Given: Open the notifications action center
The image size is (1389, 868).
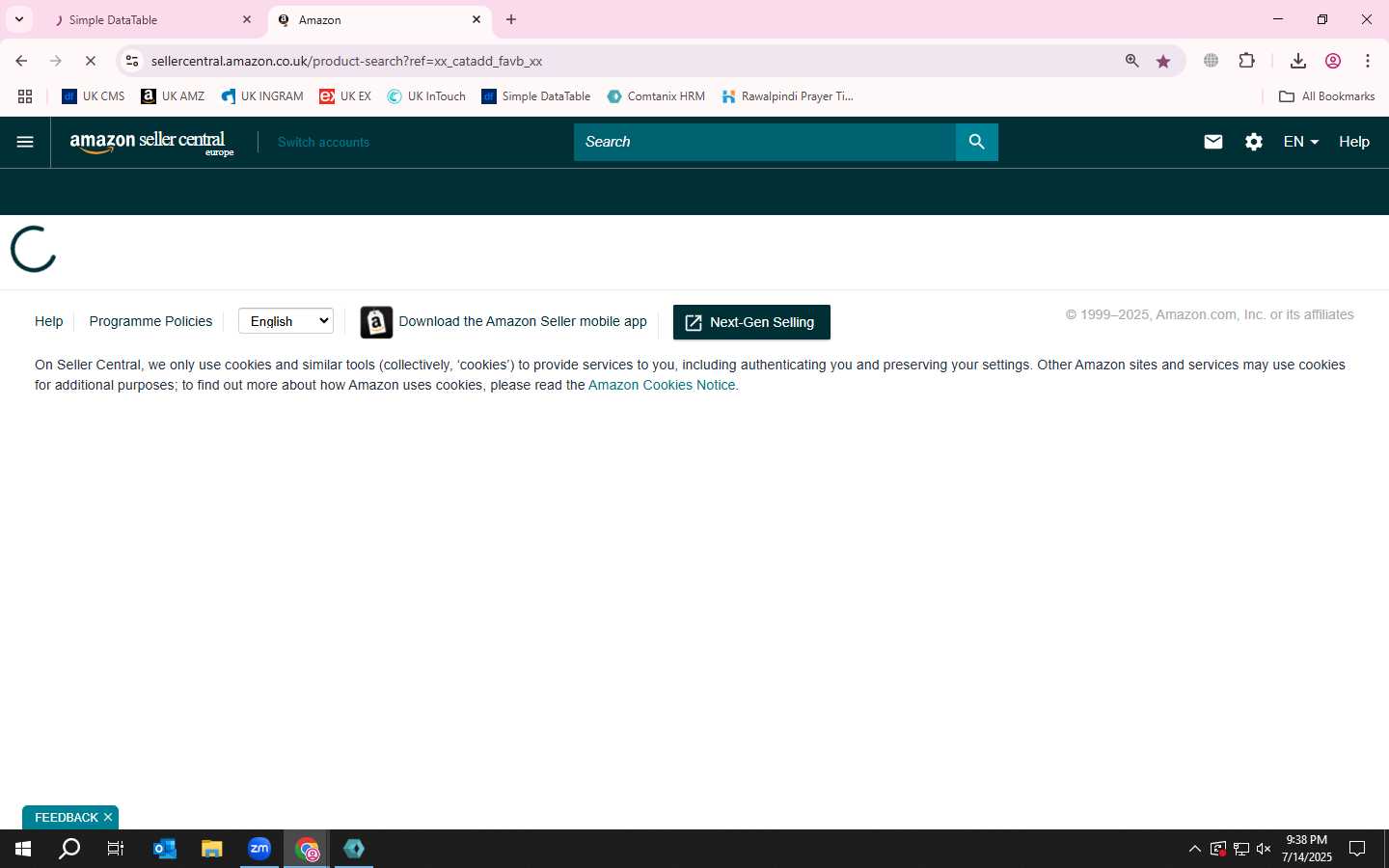Looking at the screenshot, I should (1357, 849).
